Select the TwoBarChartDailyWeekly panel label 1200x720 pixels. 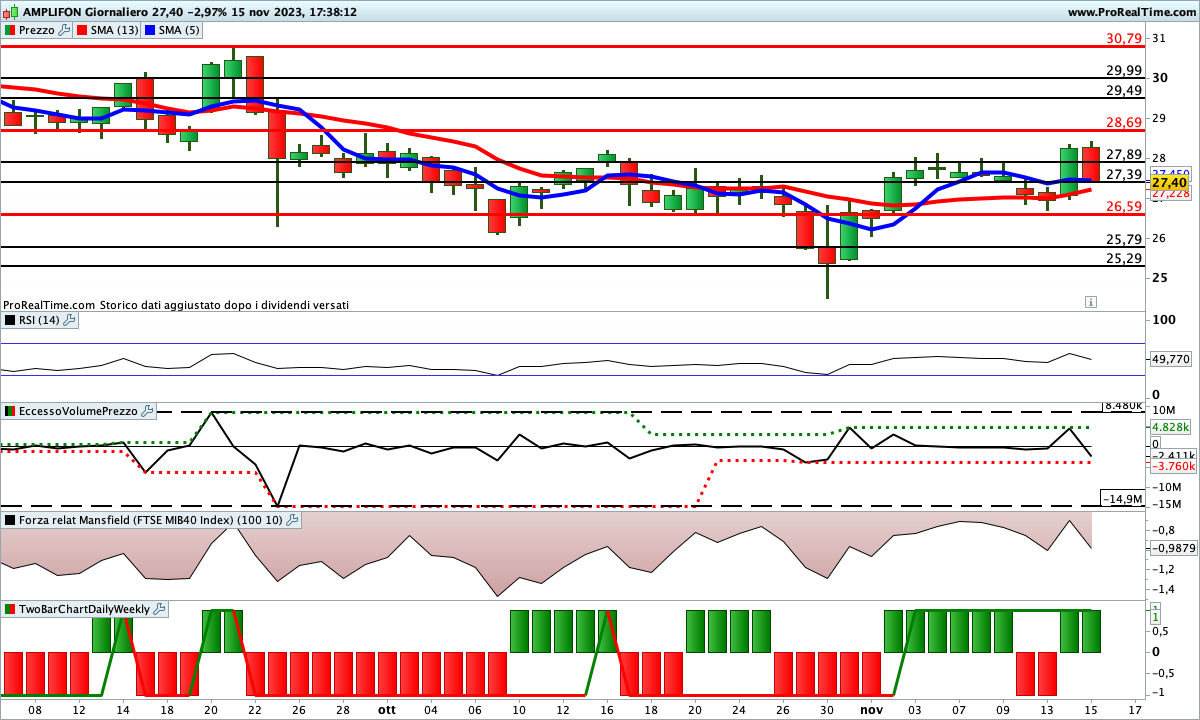[85, 609]
